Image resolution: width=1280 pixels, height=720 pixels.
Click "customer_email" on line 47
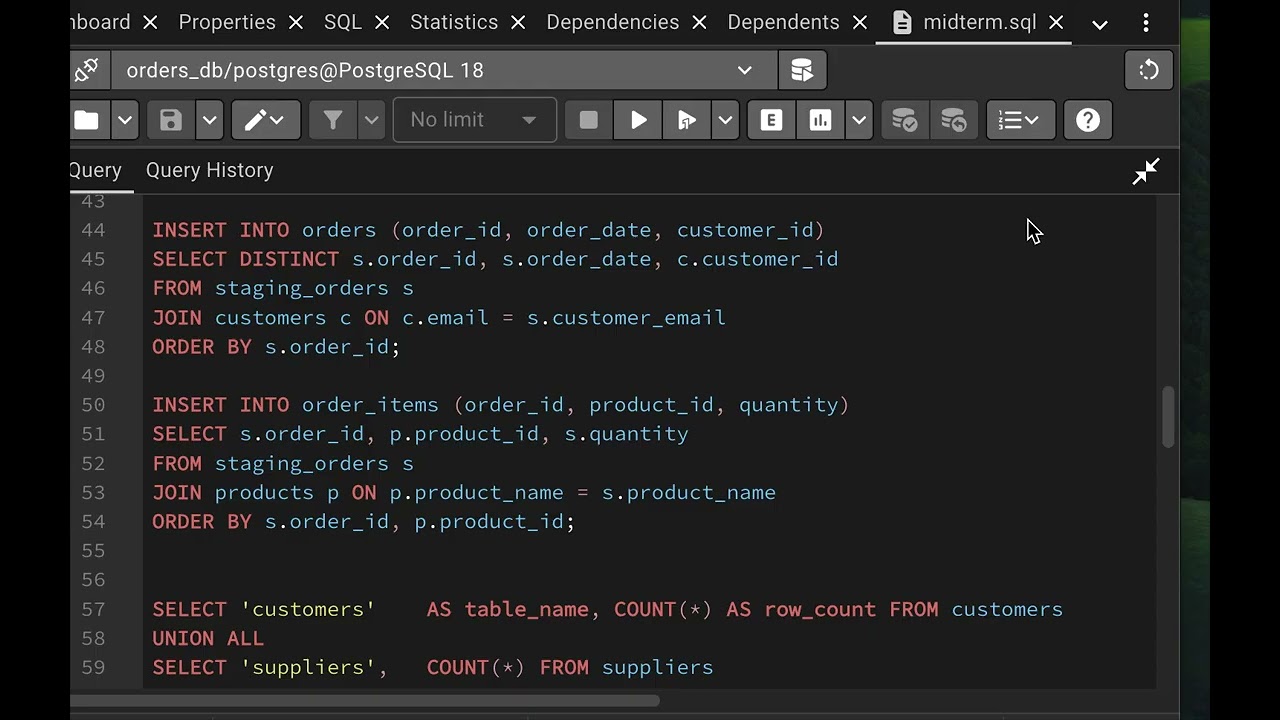[639, 318]
